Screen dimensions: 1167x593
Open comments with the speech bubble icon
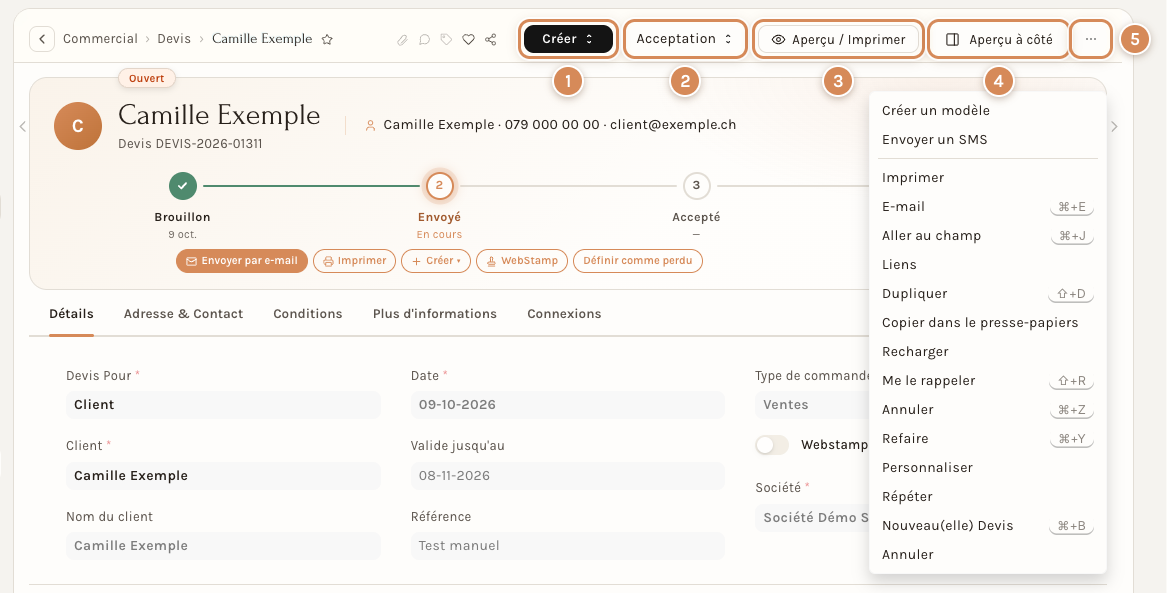(424, 39)
